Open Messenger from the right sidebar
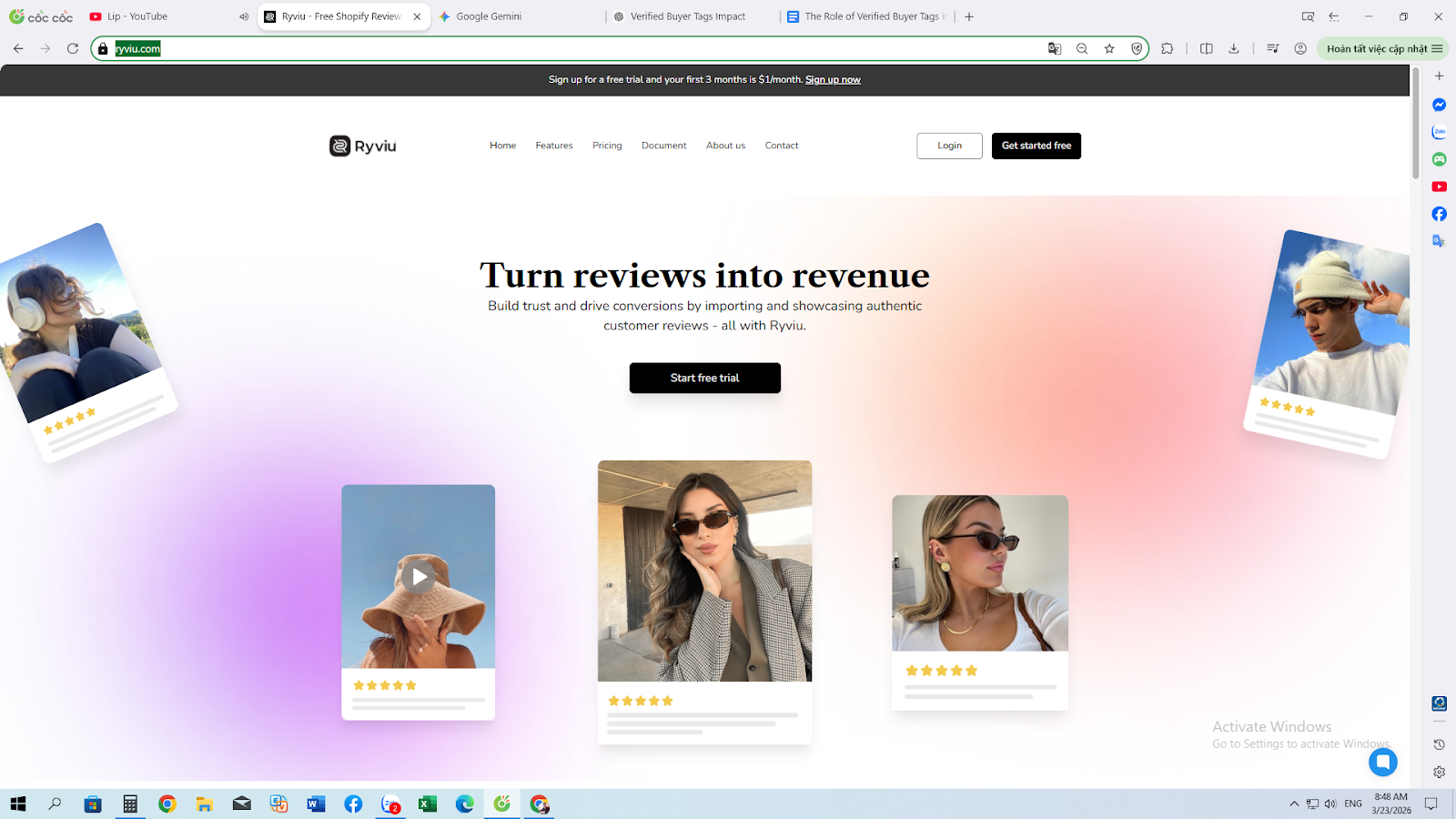The height and width of the screenshot is (819, 1456). (1439, 105)
